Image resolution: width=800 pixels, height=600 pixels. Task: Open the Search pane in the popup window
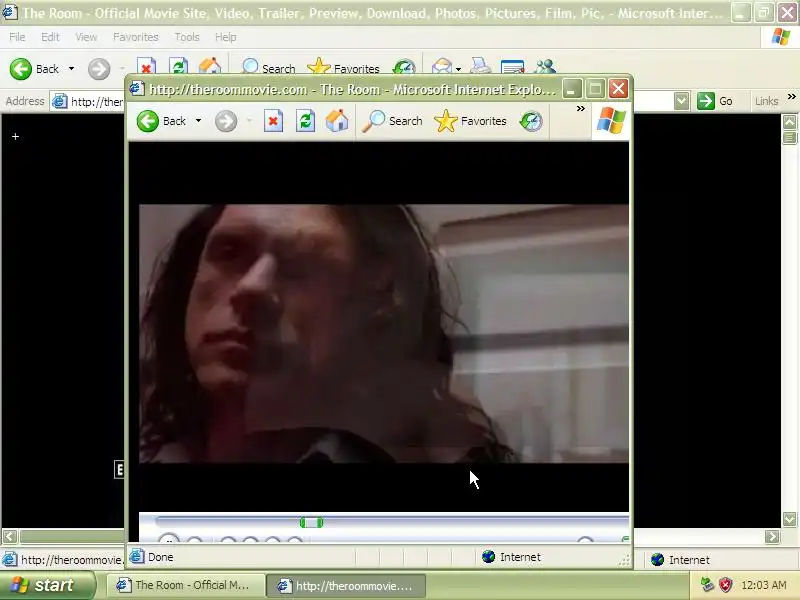click(x=392, y=121)
